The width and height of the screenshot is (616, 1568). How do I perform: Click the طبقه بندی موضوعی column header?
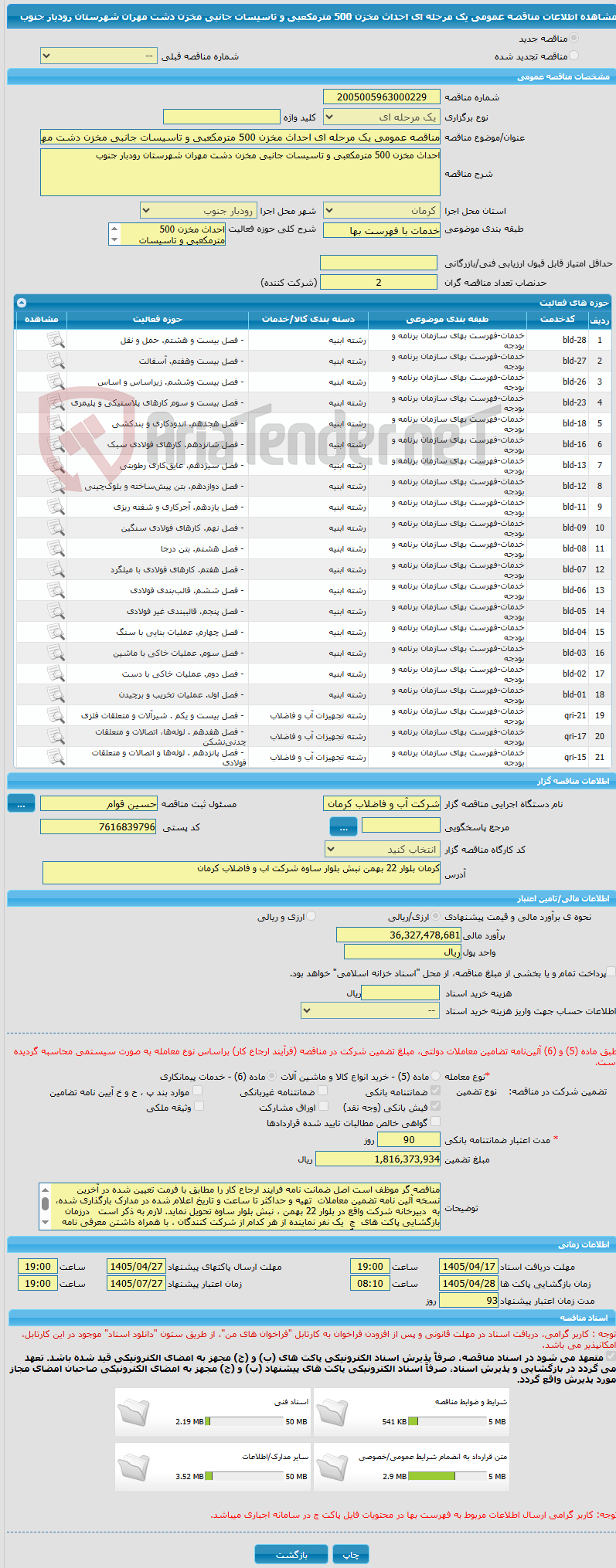tap(448, 319)
